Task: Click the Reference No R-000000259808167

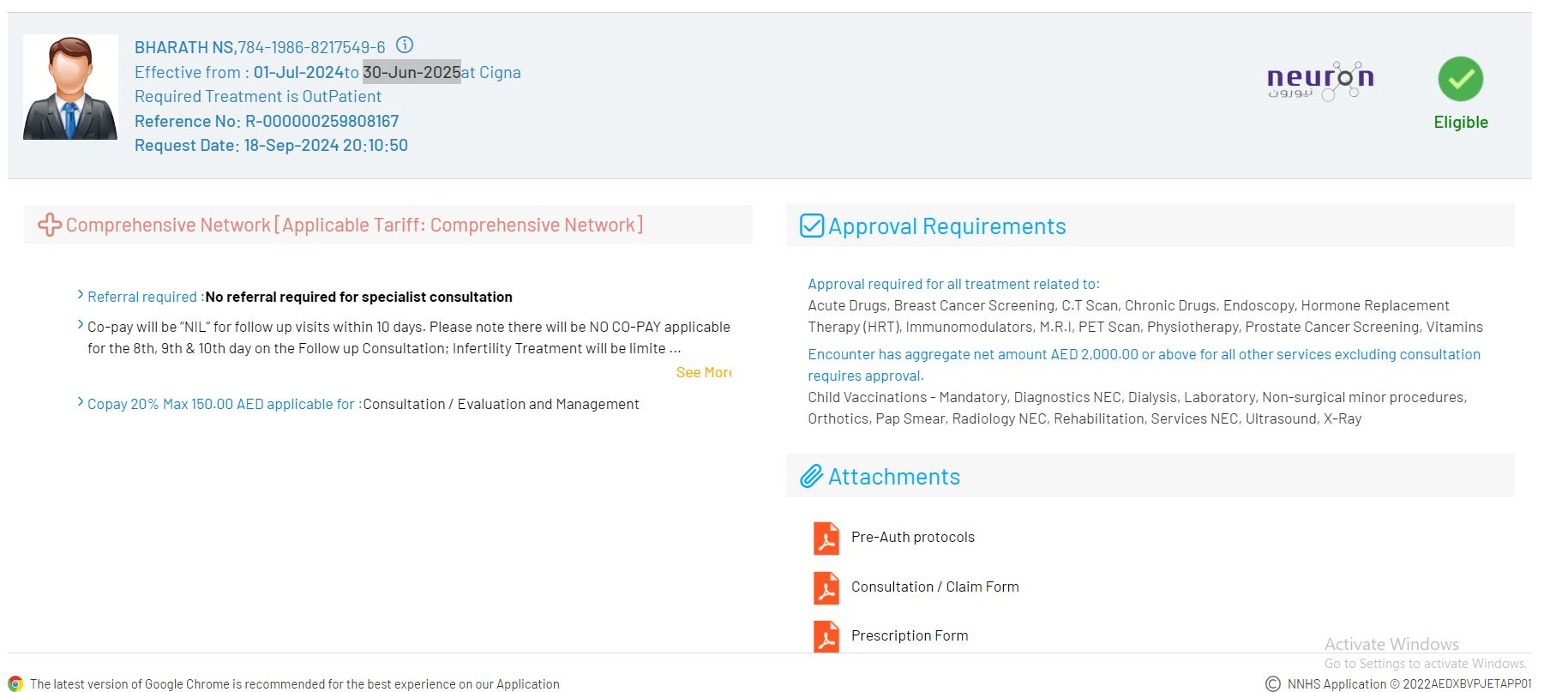Action: 267,121
